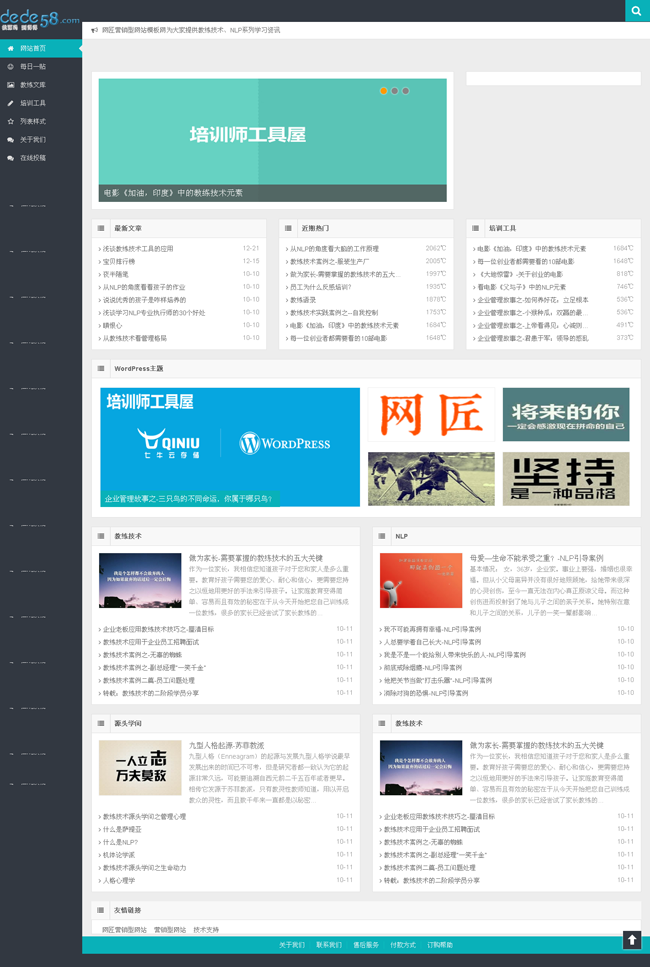
Task: Select the orange first carousel dot
Action: (384, 91)
